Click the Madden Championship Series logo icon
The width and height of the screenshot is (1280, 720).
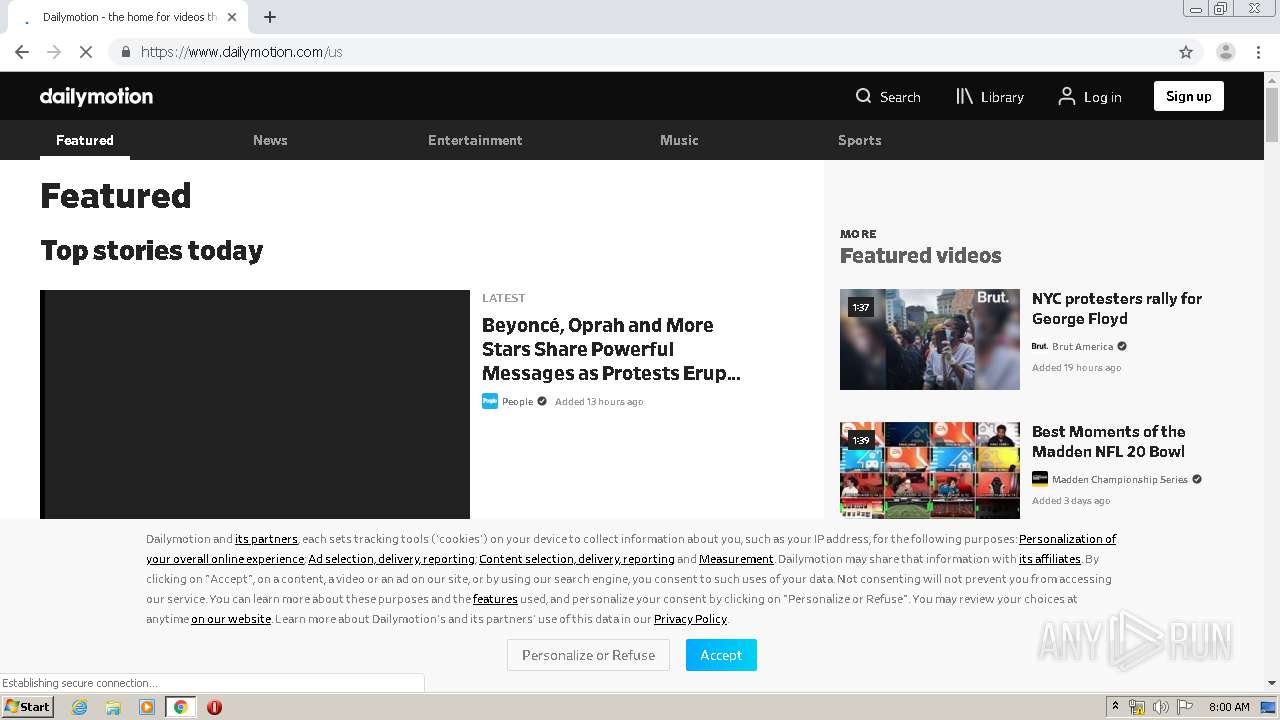1040,479
